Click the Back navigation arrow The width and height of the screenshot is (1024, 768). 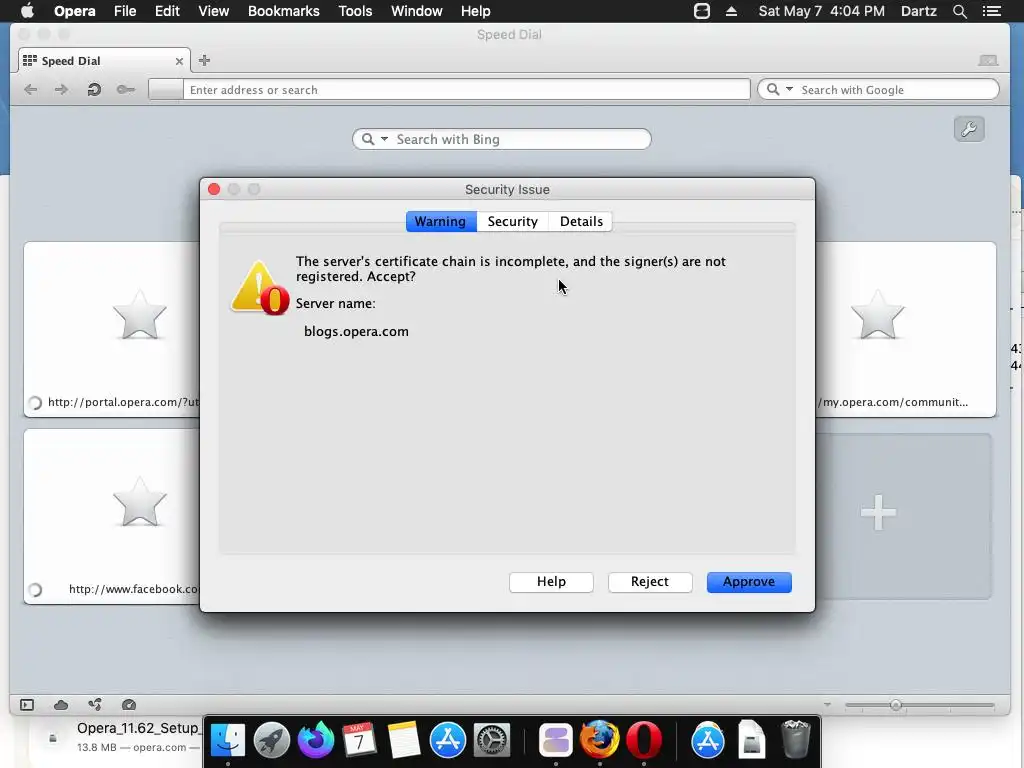point(30,89)
